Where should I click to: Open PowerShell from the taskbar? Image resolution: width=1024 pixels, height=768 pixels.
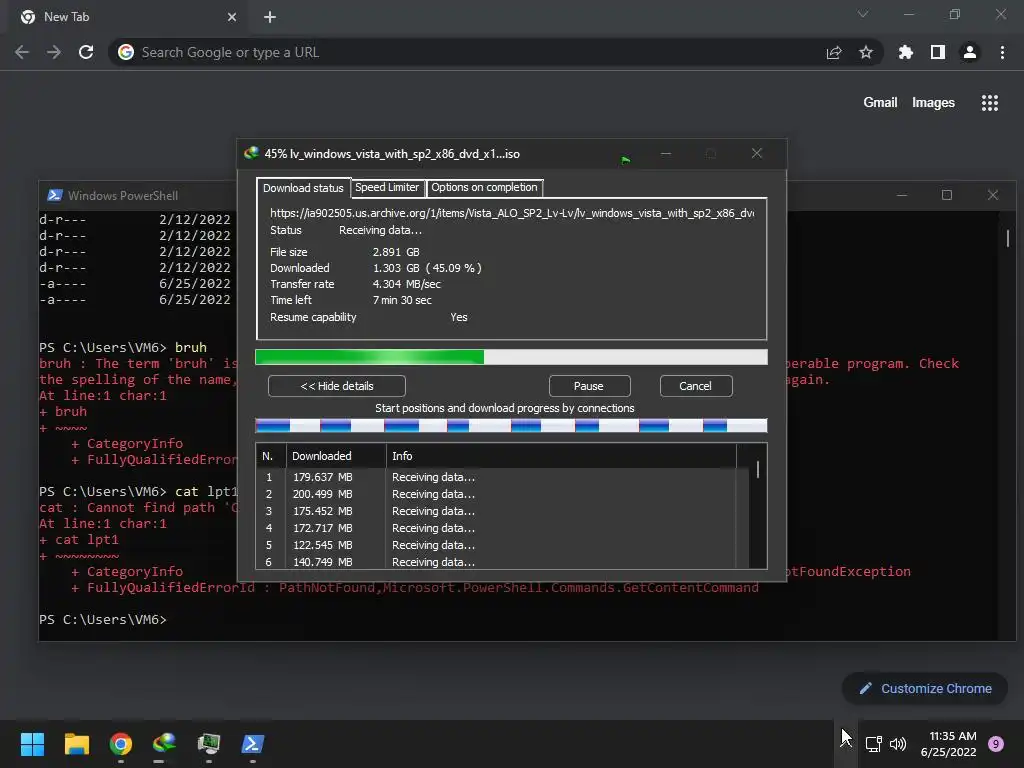pyautogui.click(x=253, y=744)
